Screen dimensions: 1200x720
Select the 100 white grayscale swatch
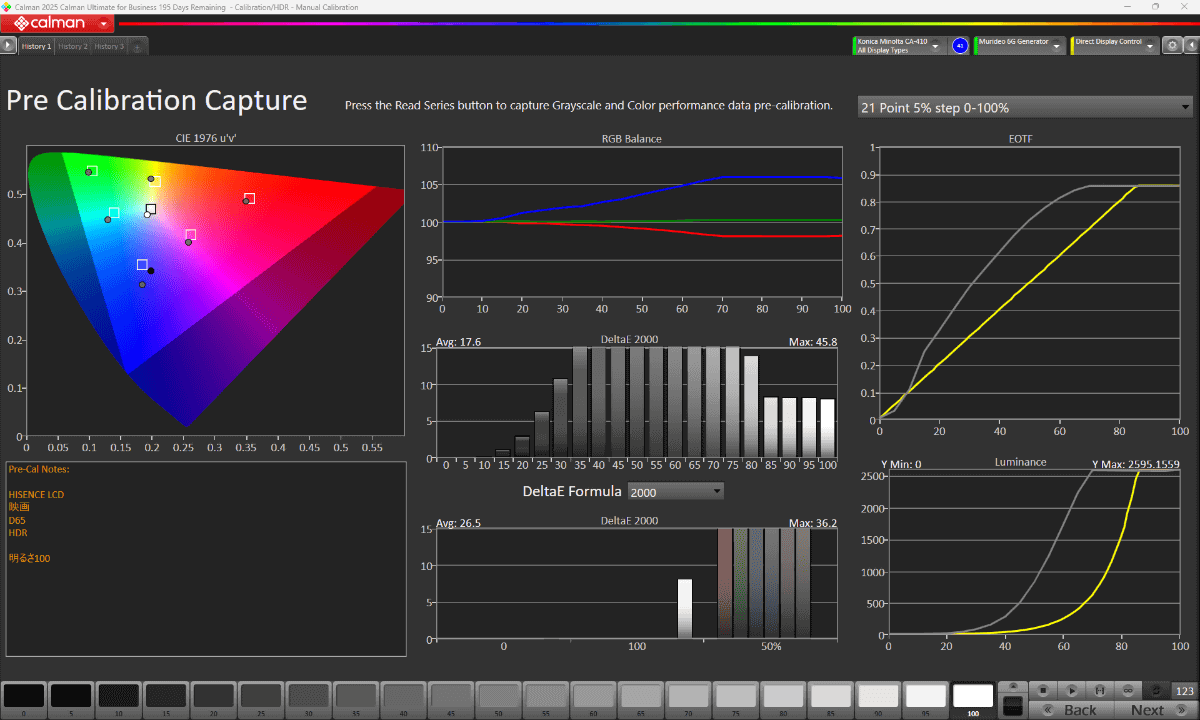[x=973, y=698]
